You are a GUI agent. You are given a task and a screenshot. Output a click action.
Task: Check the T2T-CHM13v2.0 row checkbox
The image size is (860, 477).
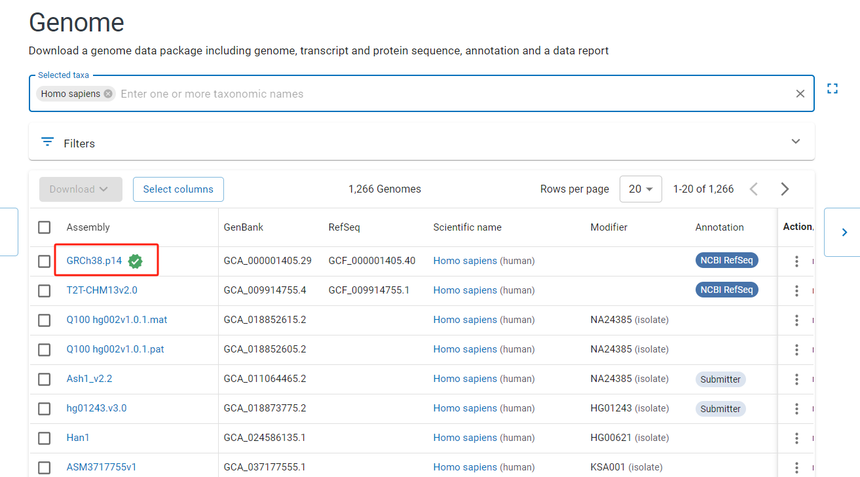click(44, 291)
